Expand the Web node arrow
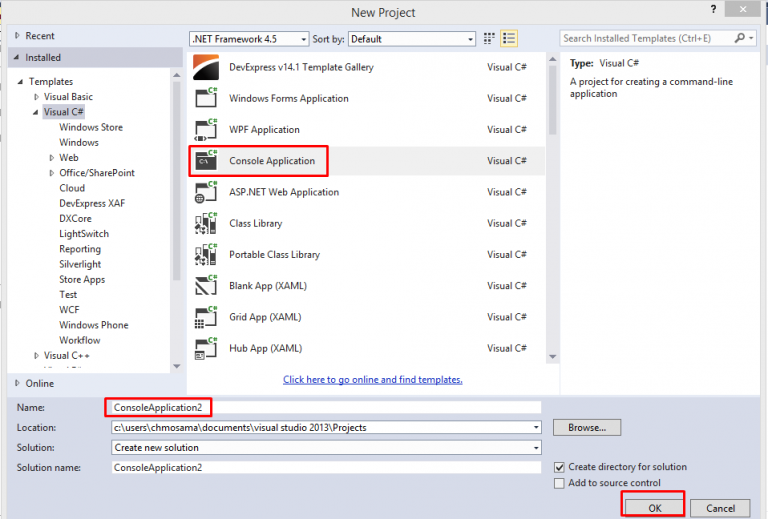768x519 pixels. click(51, 158)
